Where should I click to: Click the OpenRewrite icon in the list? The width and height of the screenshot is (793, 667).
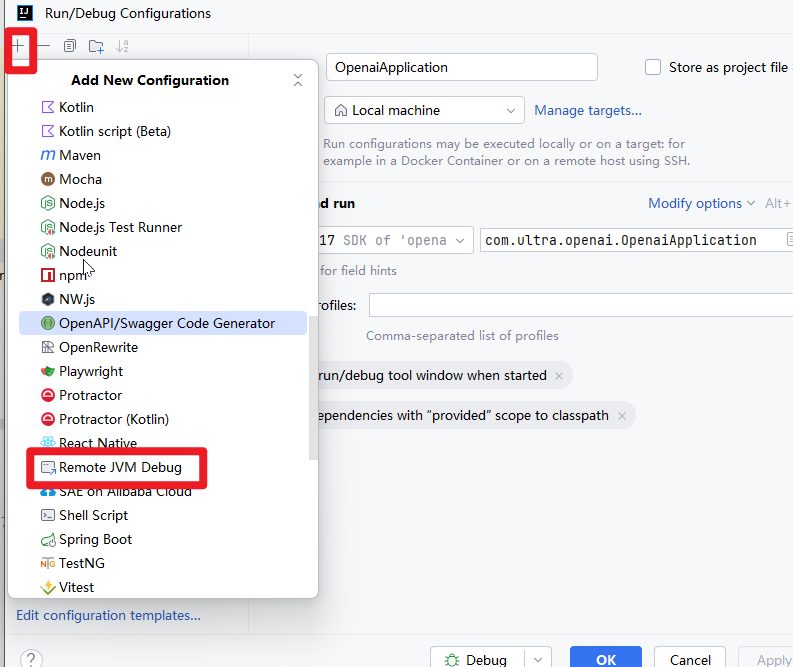point(48,347)
